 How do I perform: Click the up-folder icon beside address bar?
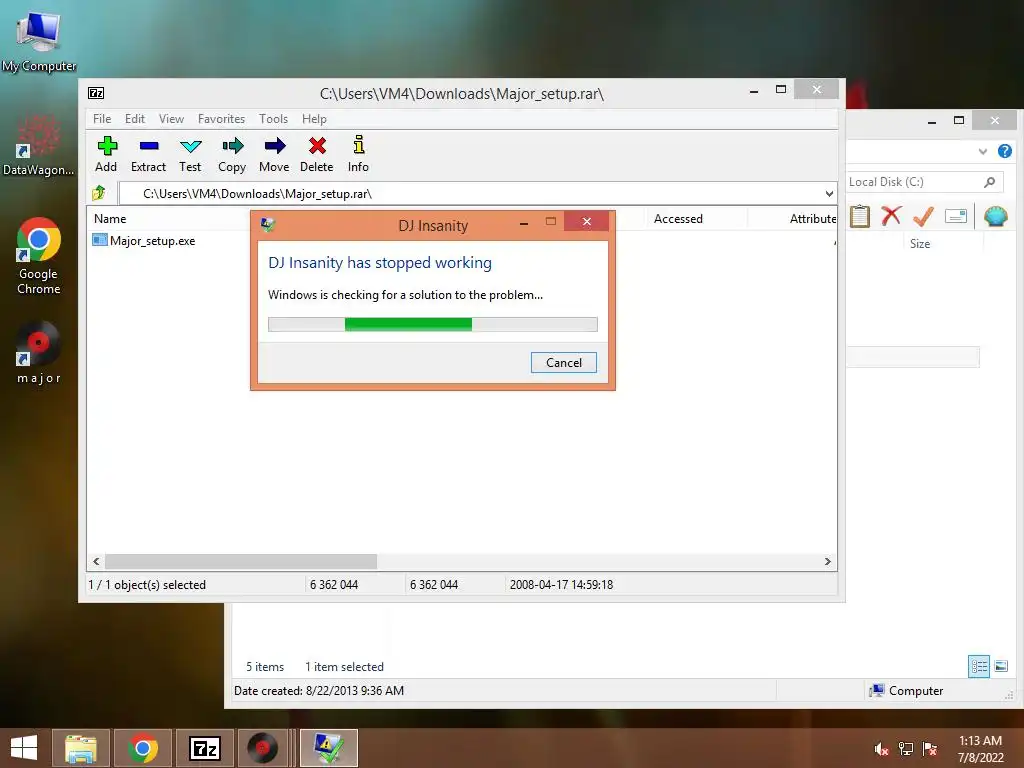click(x=99, y=193)
